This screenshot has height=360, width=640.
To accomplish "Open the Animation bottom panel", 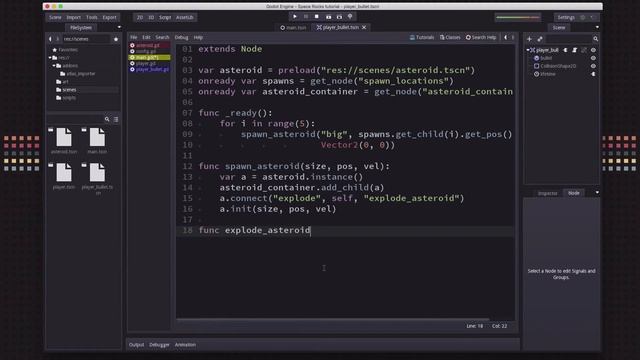I will coord(185,344).
